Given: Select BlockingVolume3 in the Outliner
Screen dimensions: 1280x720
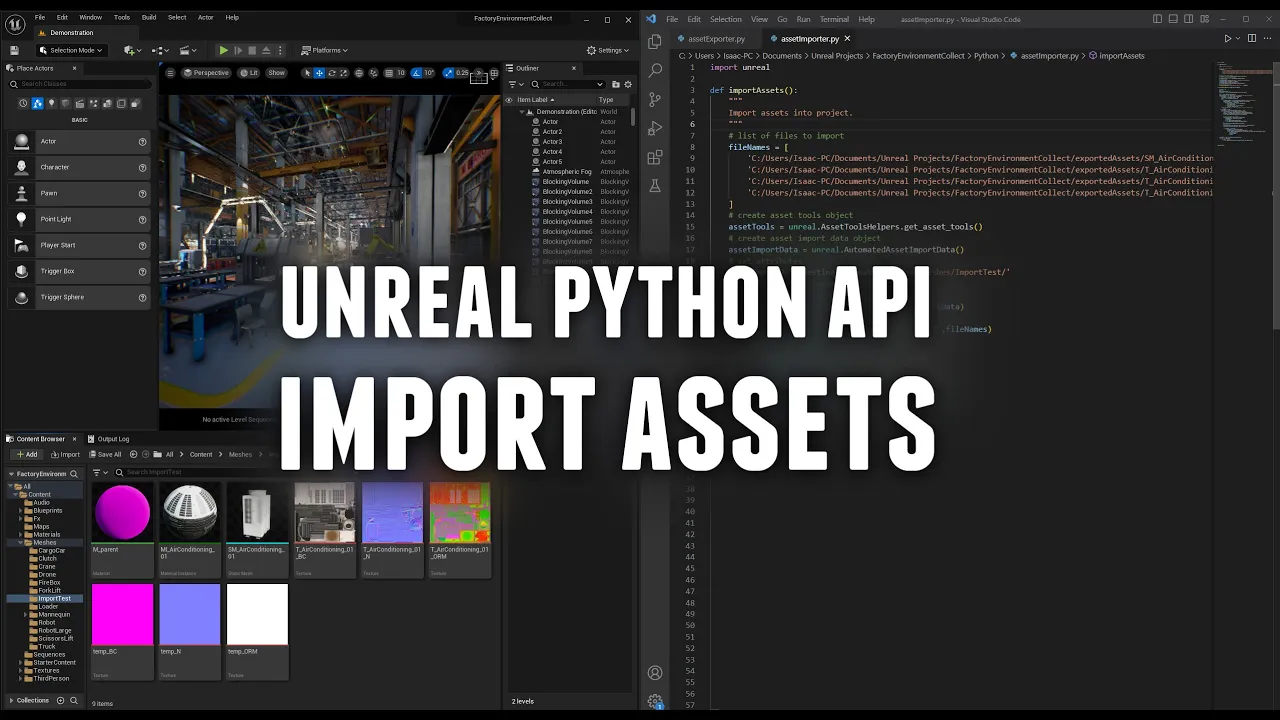Looking at the screenshot, I should coord(567,202).
